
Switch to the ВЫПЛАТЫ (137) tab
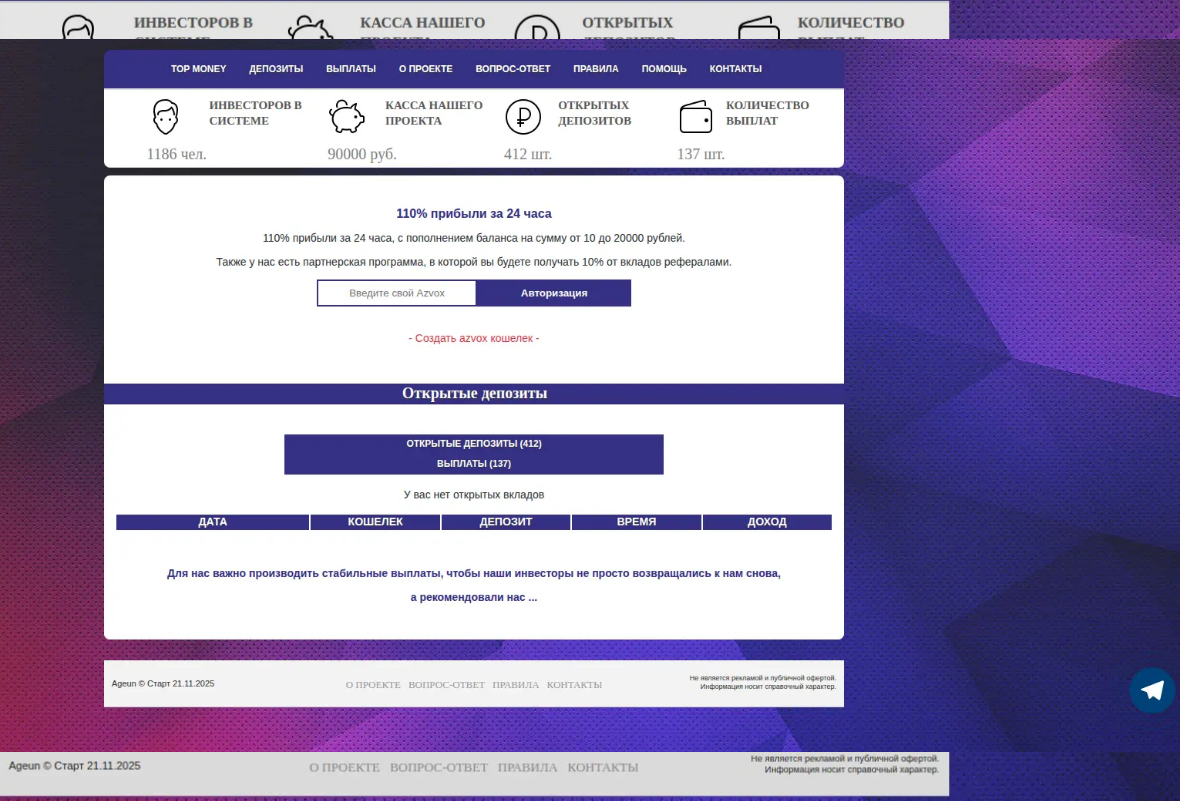pyautogui.click(x=474, y=464)
